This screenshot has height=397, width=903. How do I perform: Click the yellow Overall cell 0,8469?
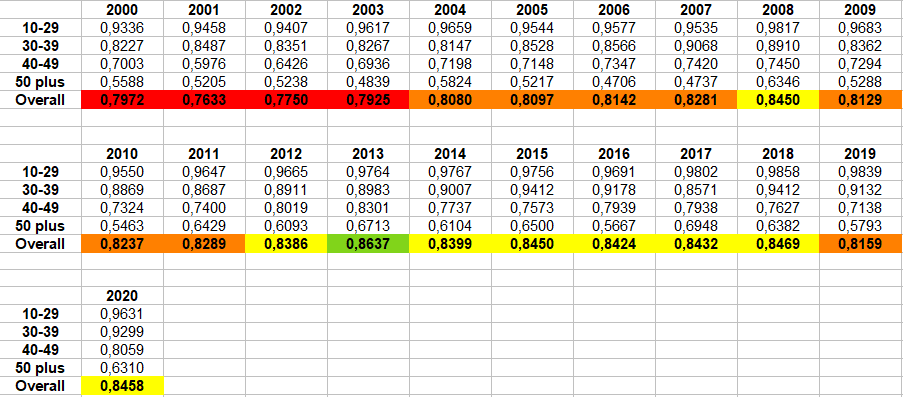[777, 244]
